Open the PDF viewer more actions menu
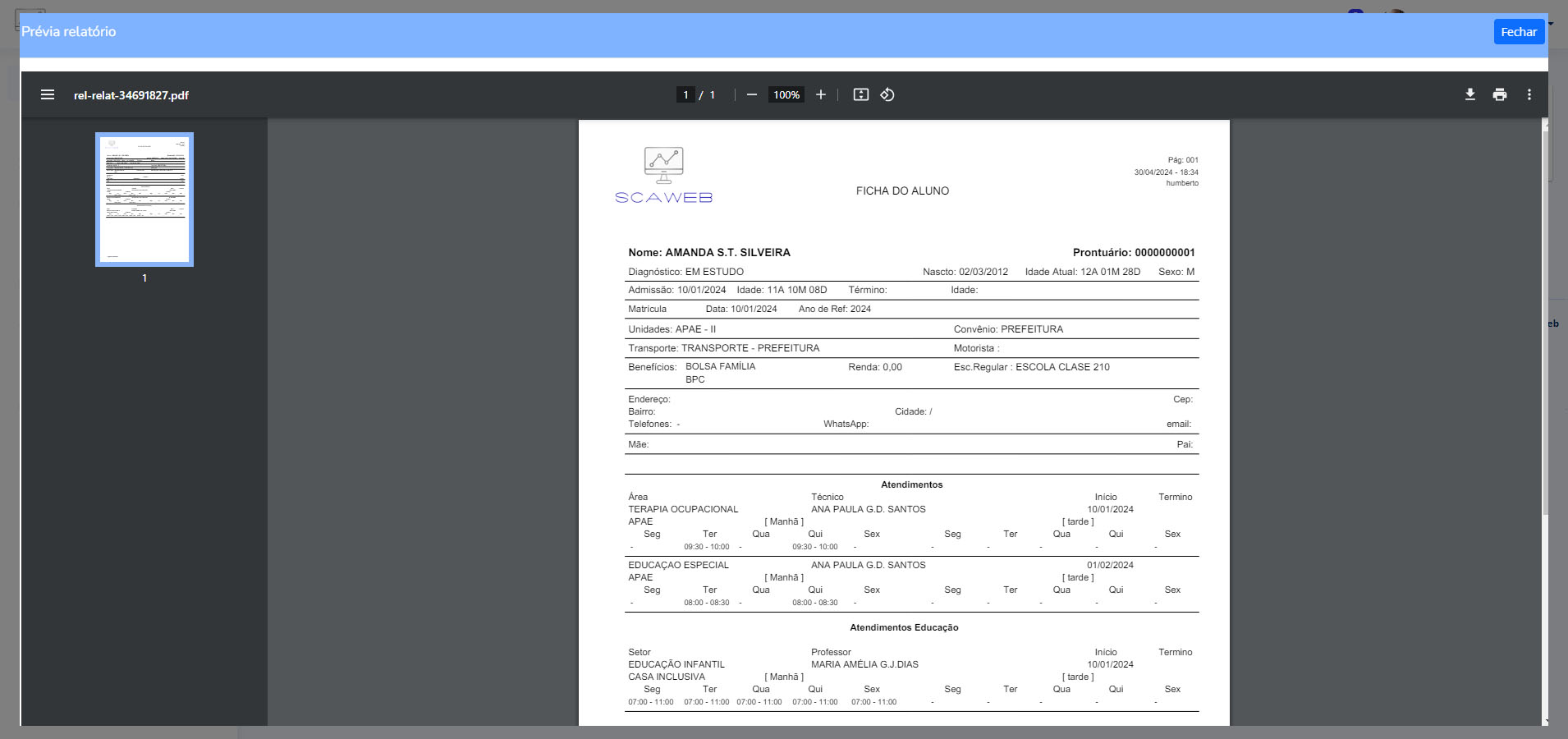Viewport: 1568px width, 739px height. coord(1529,95)
